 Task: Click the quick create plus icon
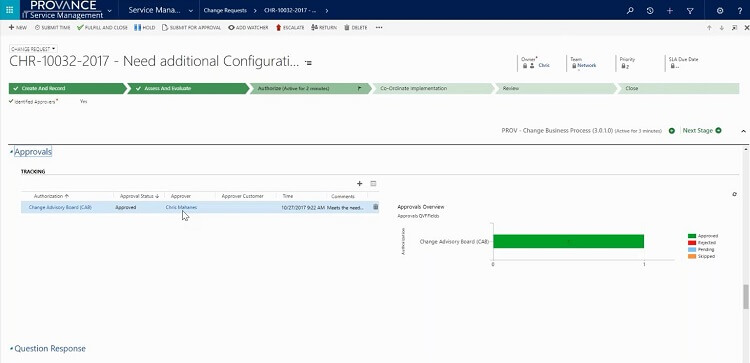point(670,11)
